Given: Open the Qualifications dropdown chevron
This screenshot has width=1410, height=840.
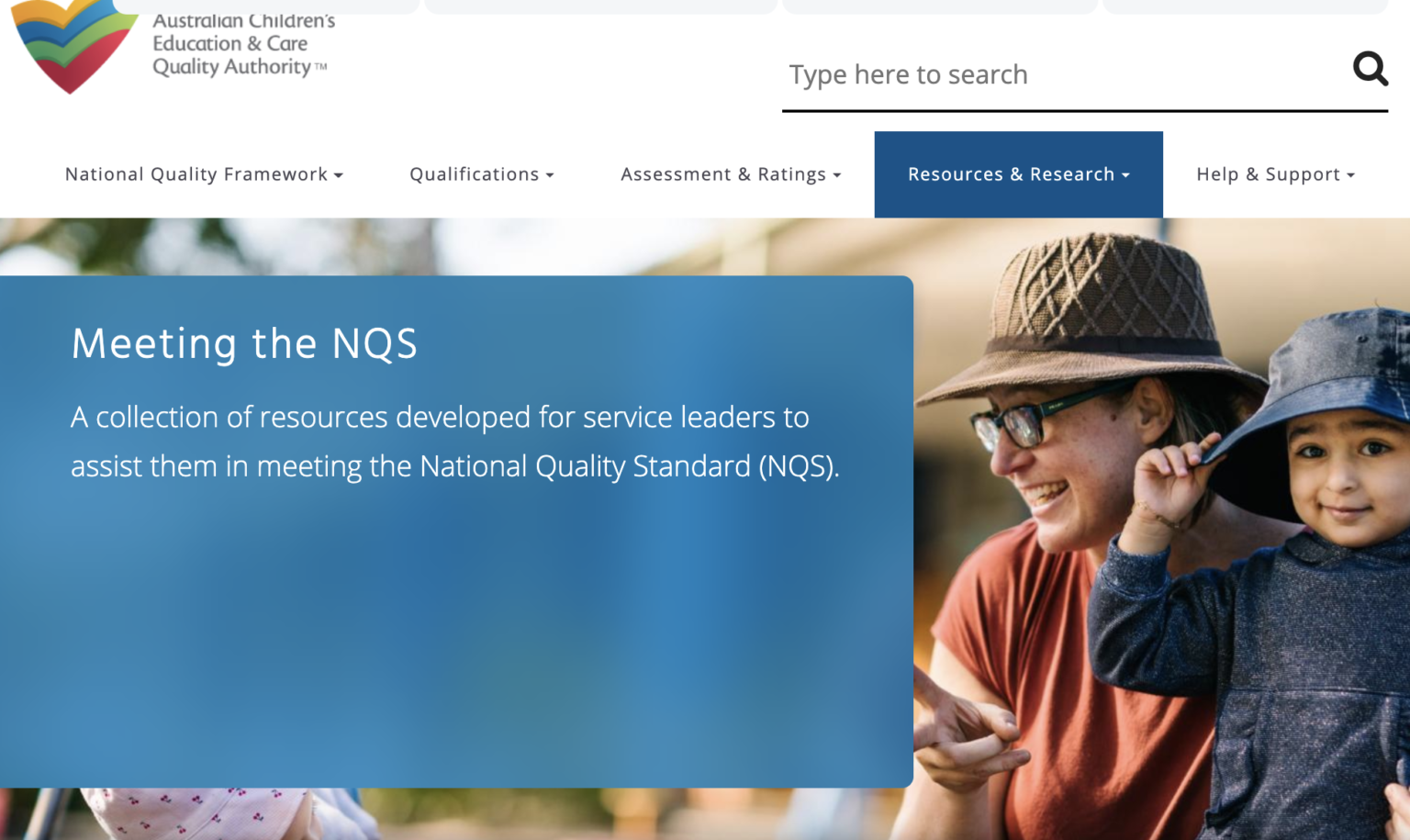Looking at the screenshot, I should [550, 174].
